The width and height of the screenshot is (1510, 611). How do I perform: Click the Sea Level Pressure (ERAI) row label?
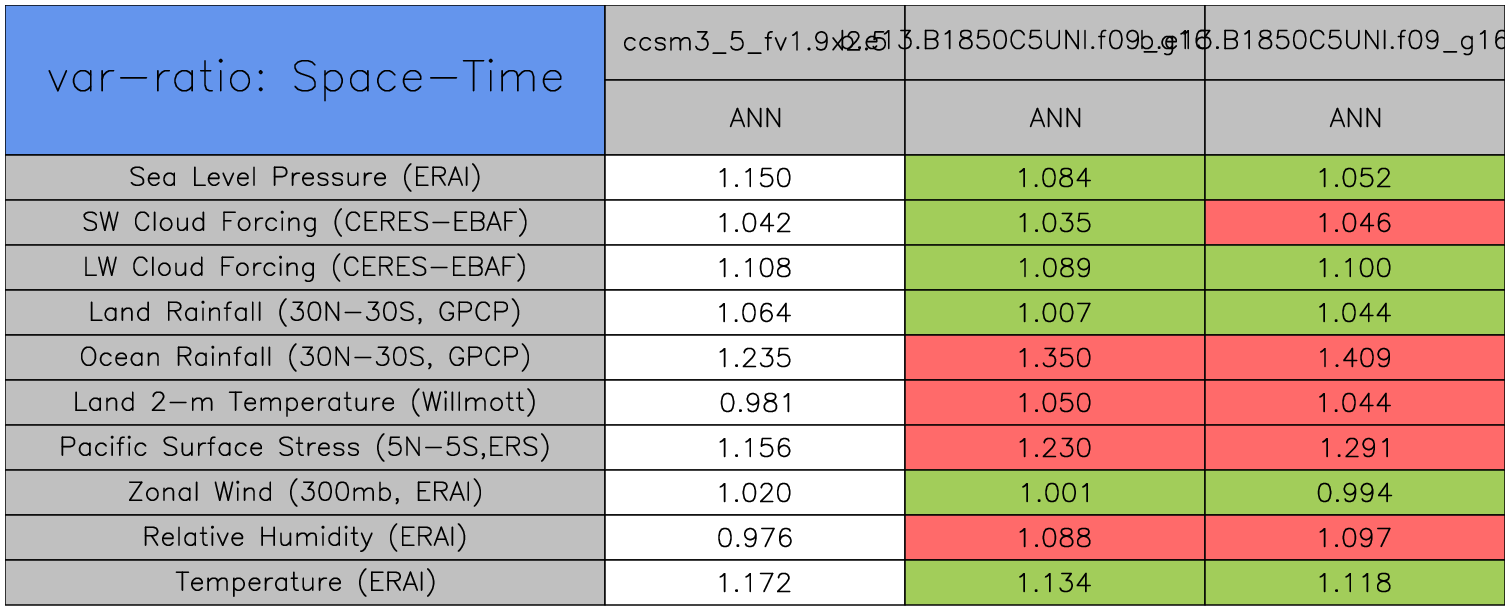click(305, 177)
